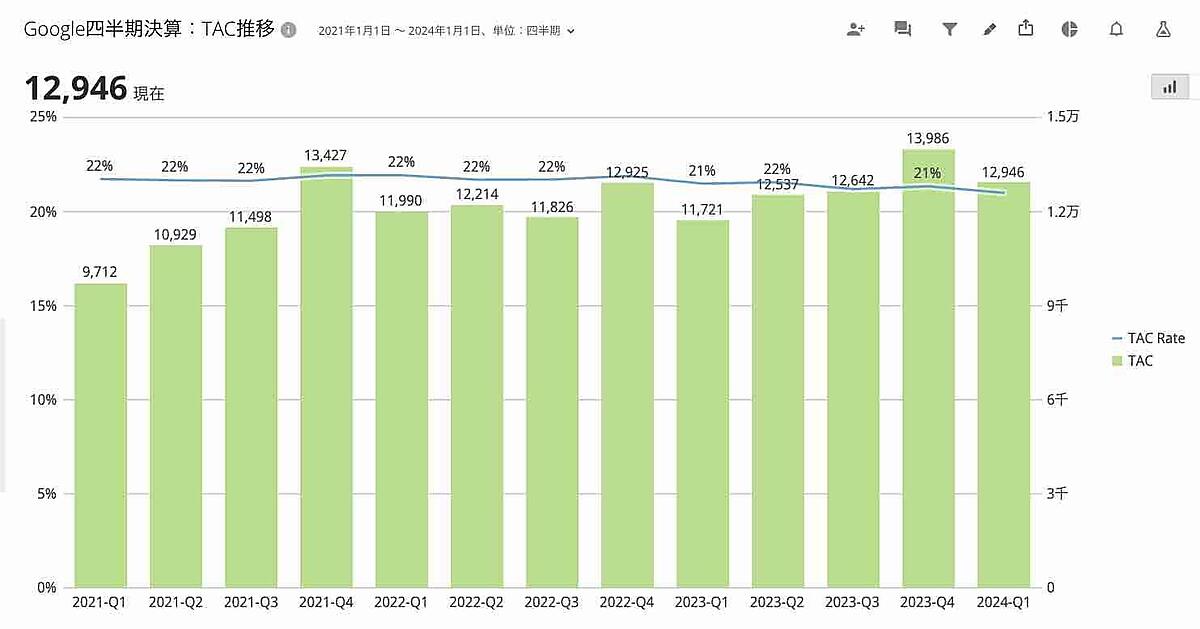Expand the date range dropdown chevron
1200x629 pixels.
click(571, 31)
